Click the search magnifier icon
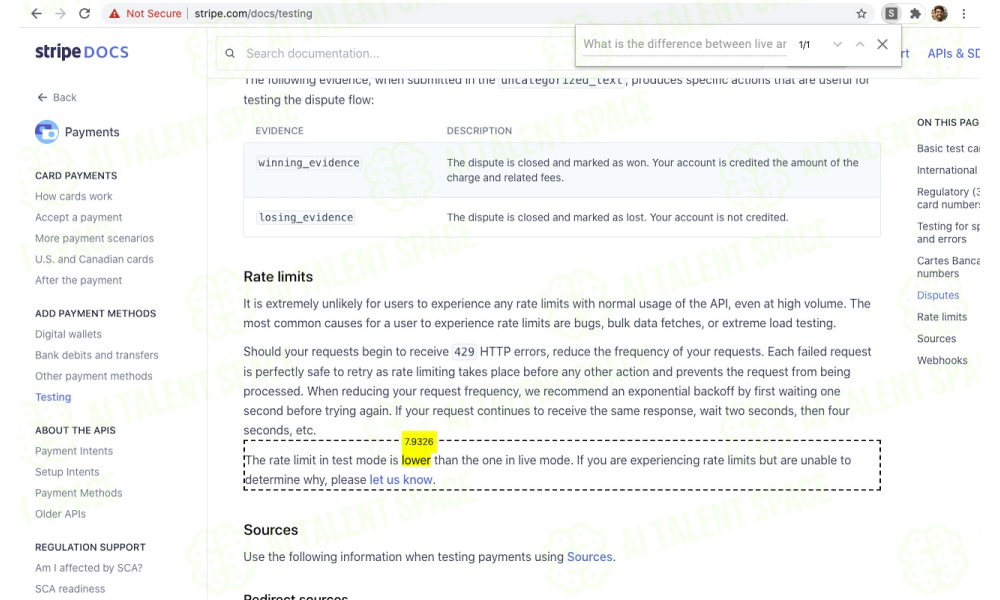 click(x=230, y=54)
